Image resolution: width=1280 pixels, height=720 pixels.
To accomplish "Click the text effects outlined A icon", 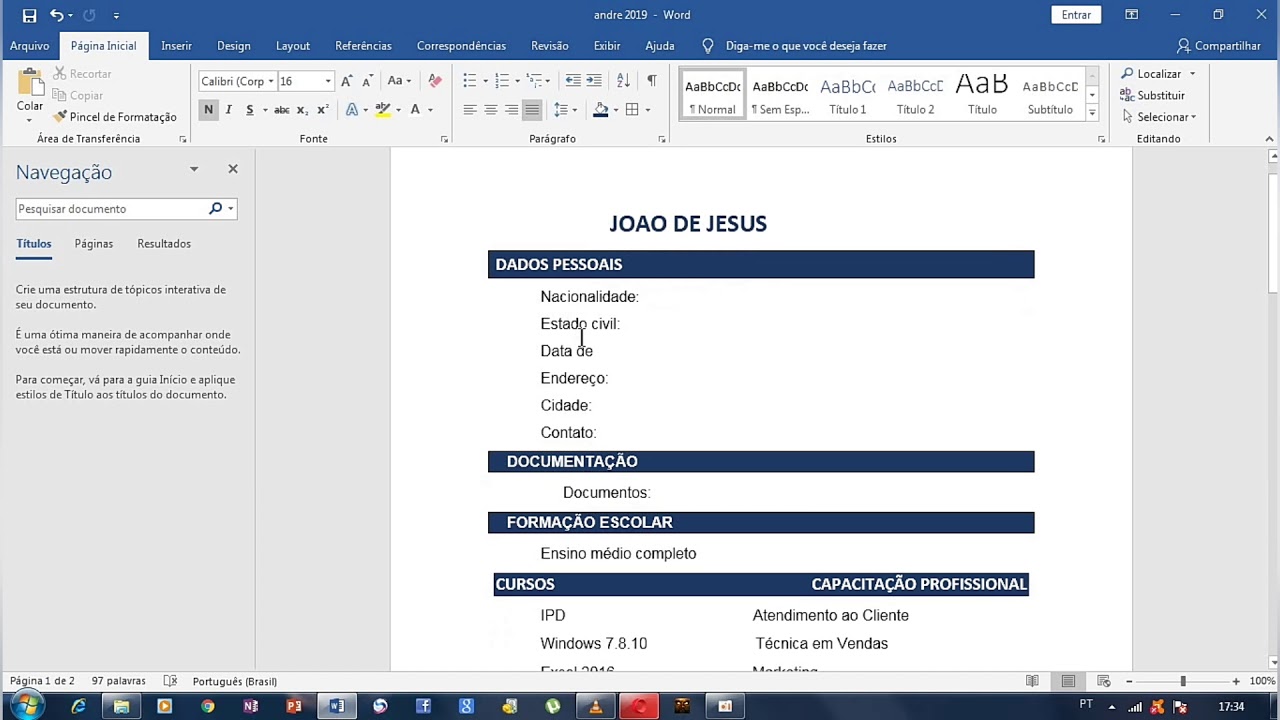I will [351, 110].
